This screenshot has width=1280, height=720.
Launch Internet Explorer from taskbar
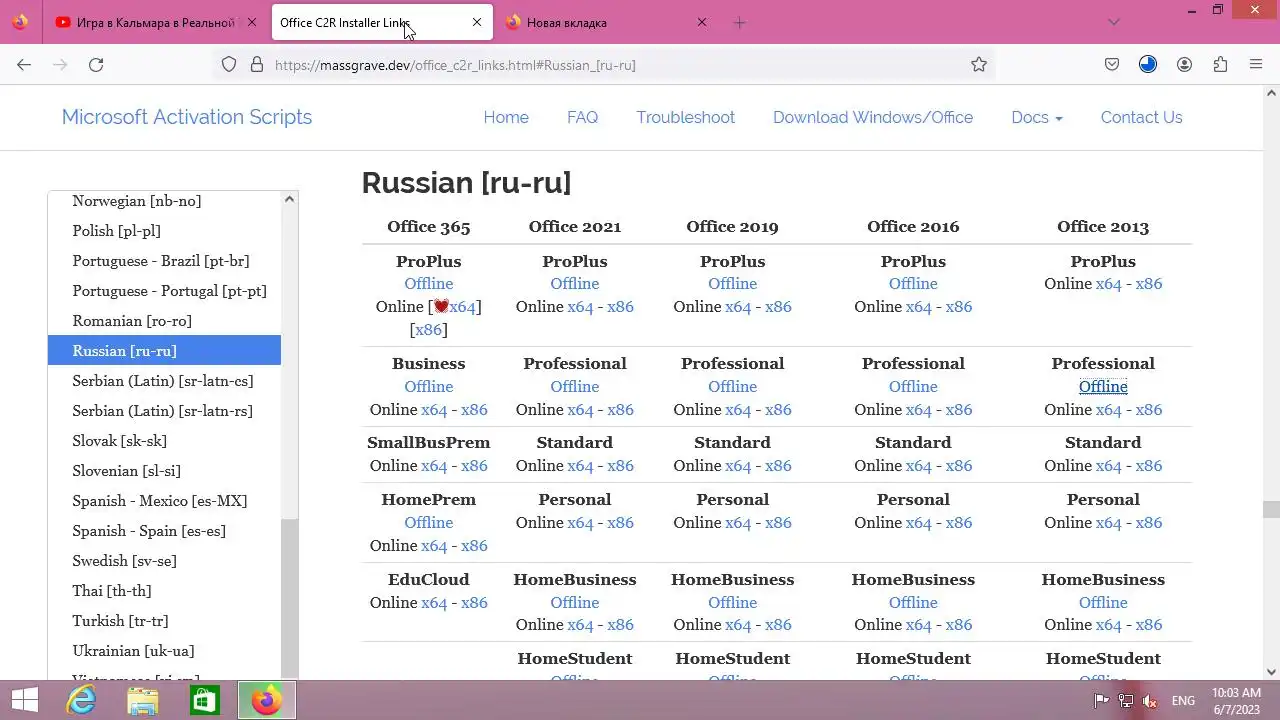tap(81, 700)
